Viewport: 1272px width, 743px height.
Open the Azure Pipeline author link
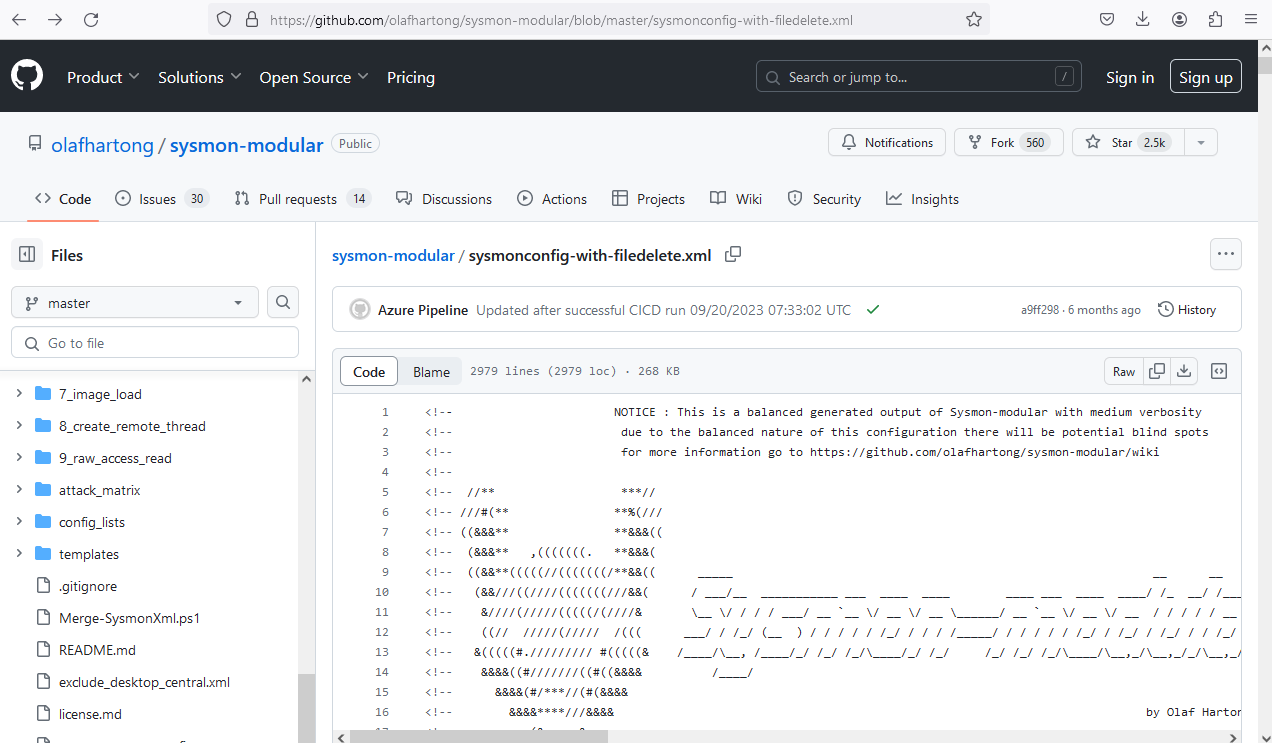[423, 310]
